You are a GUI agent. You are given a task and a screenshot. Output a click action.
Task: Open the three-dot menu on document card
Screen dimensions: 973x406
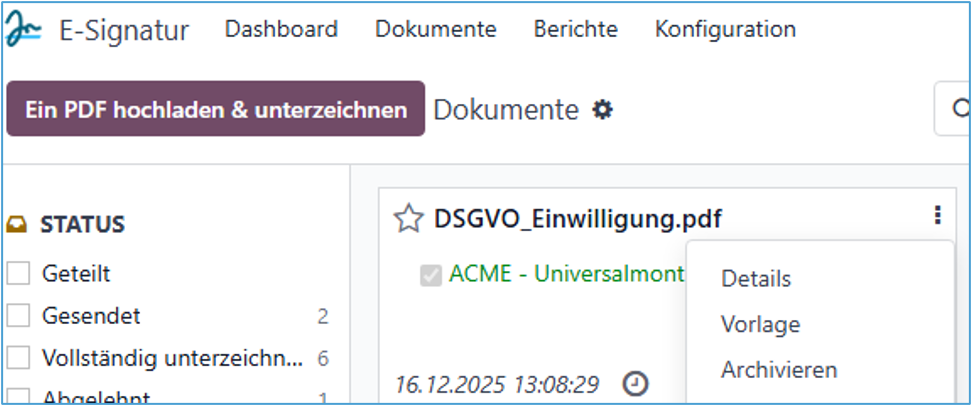937,215
